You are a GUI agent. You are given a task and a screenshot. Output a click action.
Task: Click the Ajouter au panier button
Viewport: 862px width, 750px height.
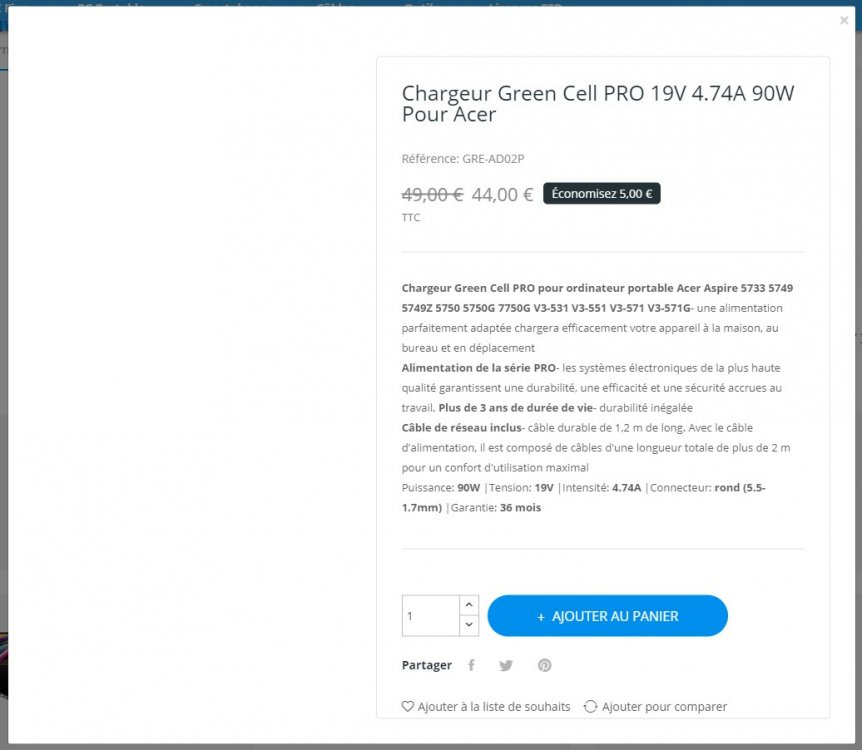607,616
